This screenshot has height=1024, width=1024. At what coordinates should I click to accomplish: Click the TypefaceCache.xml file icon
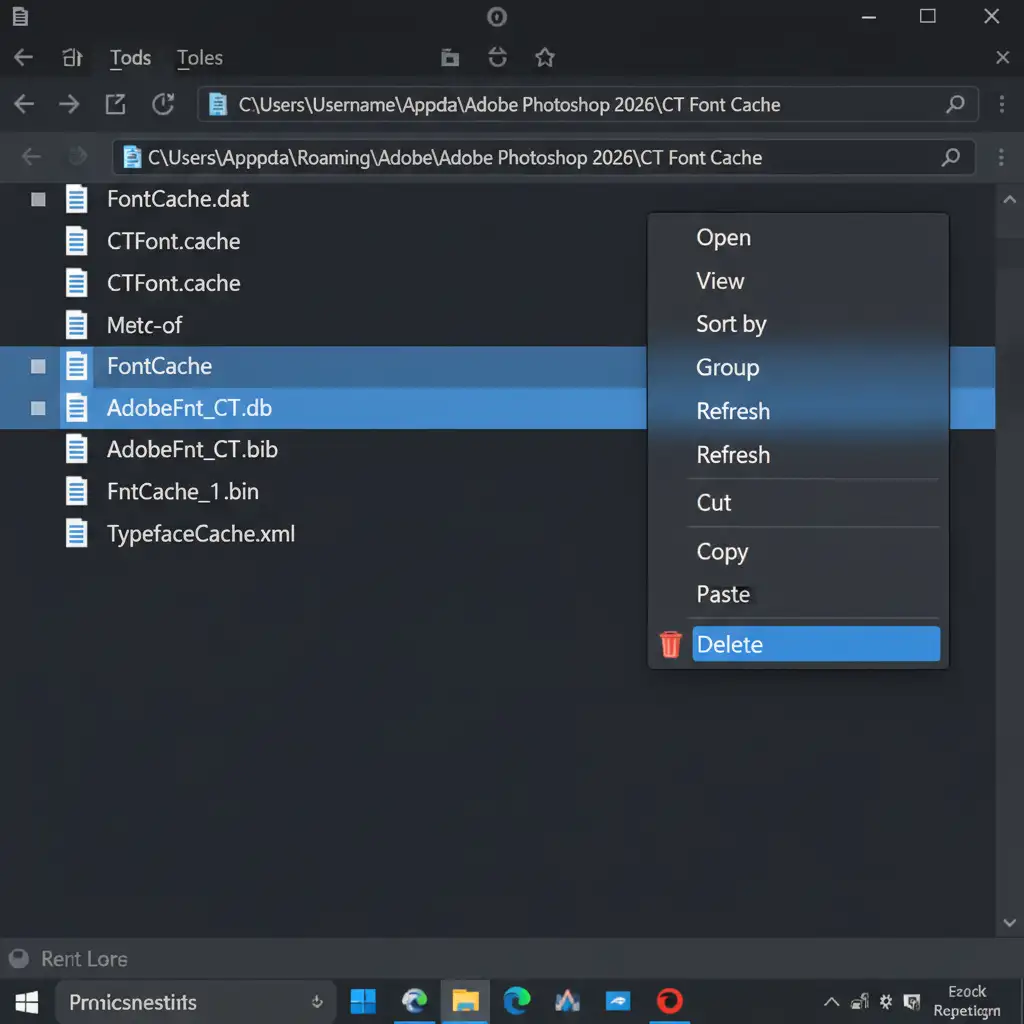tap(76, 533)
